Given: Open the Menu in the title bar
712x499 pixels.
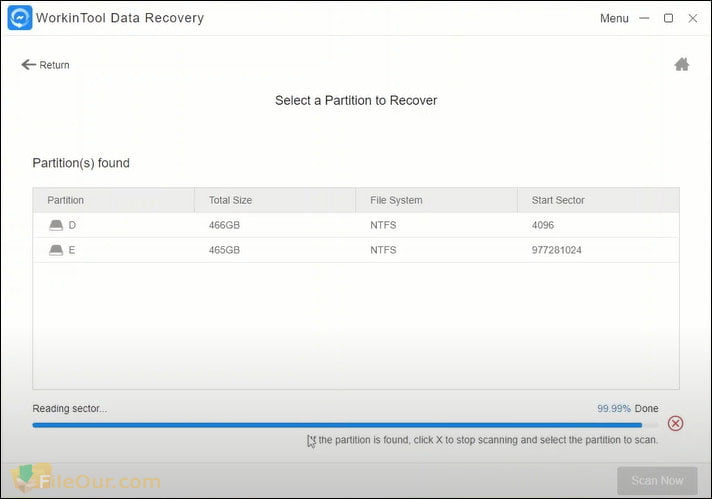Looking at the screenshot, I should pyautogui.click(x=614, y=18).
